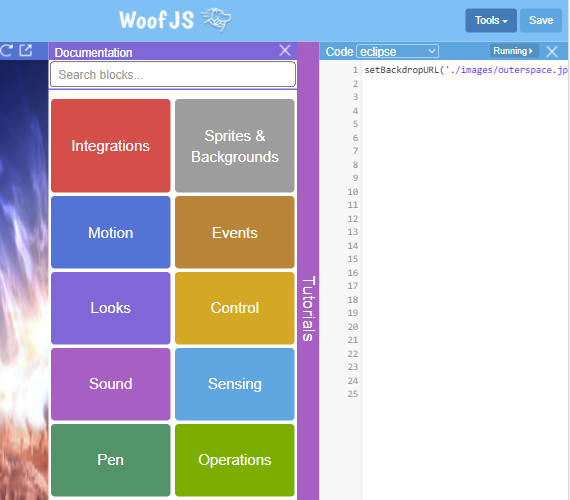The width and height of the screenshot is (570, 500).
Task: Show the Looks blocks
Action: click(x=111, y=308)
